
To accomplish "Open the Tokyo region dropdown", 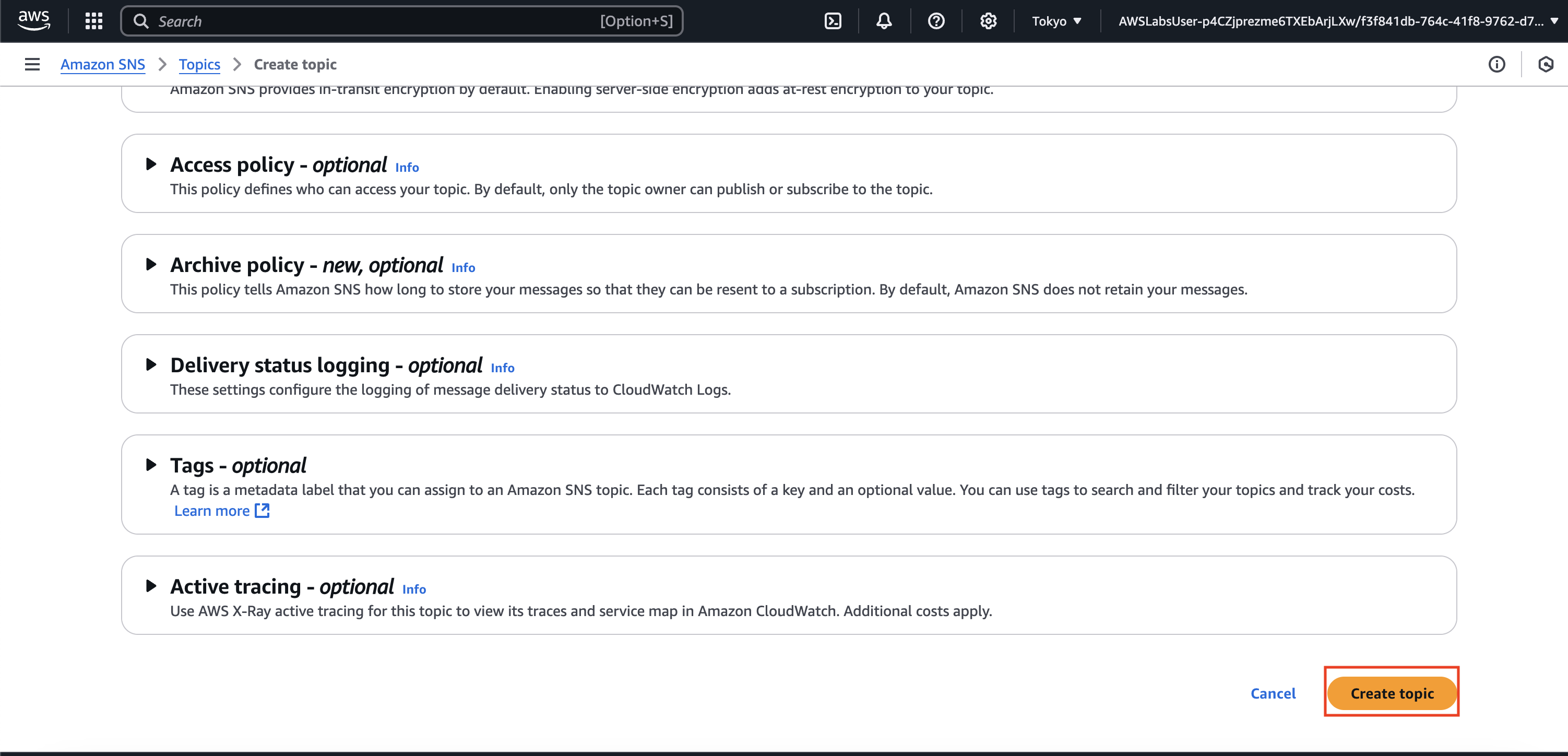I will coord(1056,21).
